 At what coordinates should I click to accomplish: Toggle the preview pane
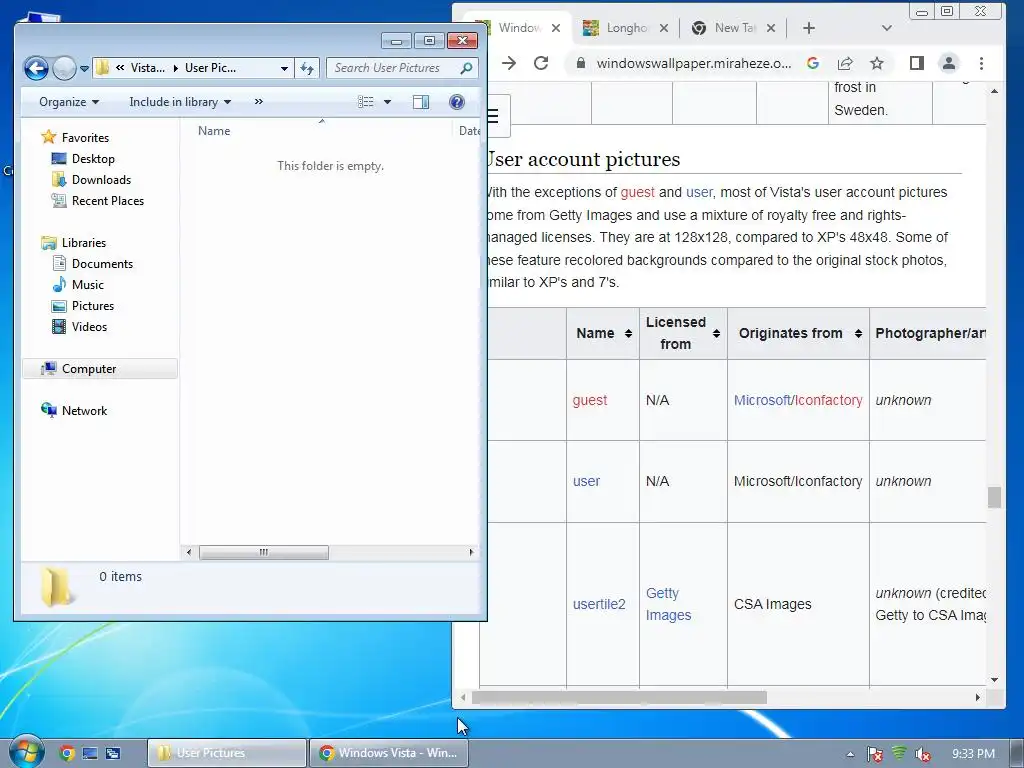[421, 102]
